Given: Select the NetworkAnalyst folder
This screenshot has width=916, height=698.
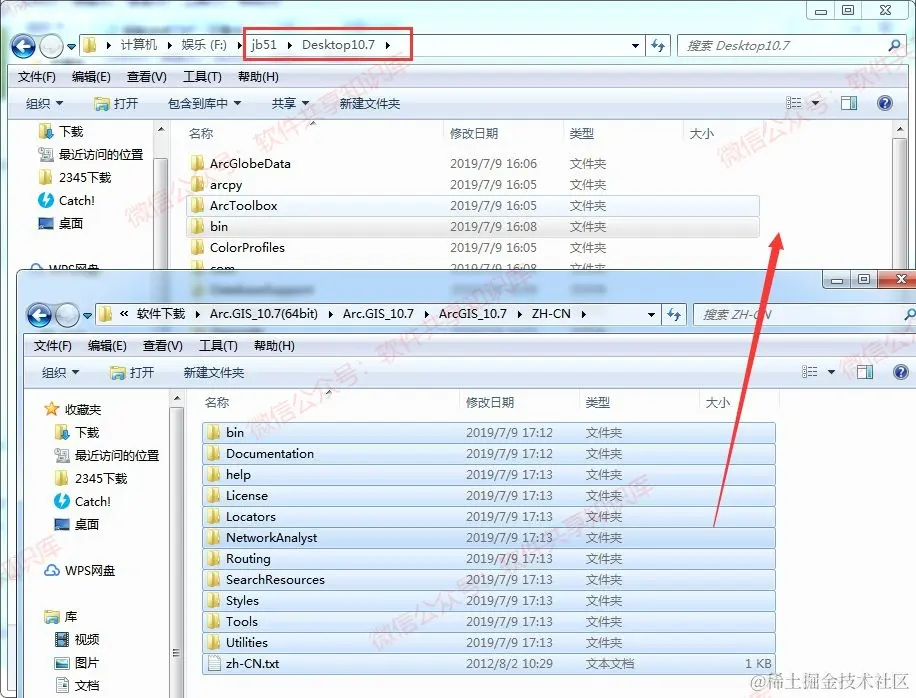Looking at the screenshot, I should [x=488, y=538].
